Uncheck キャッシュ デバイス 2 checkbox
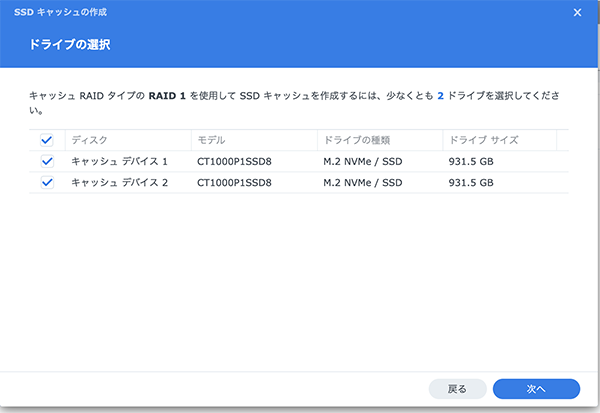Image resolution: width=600 pixels, height=413 pixels. [46, 183]
